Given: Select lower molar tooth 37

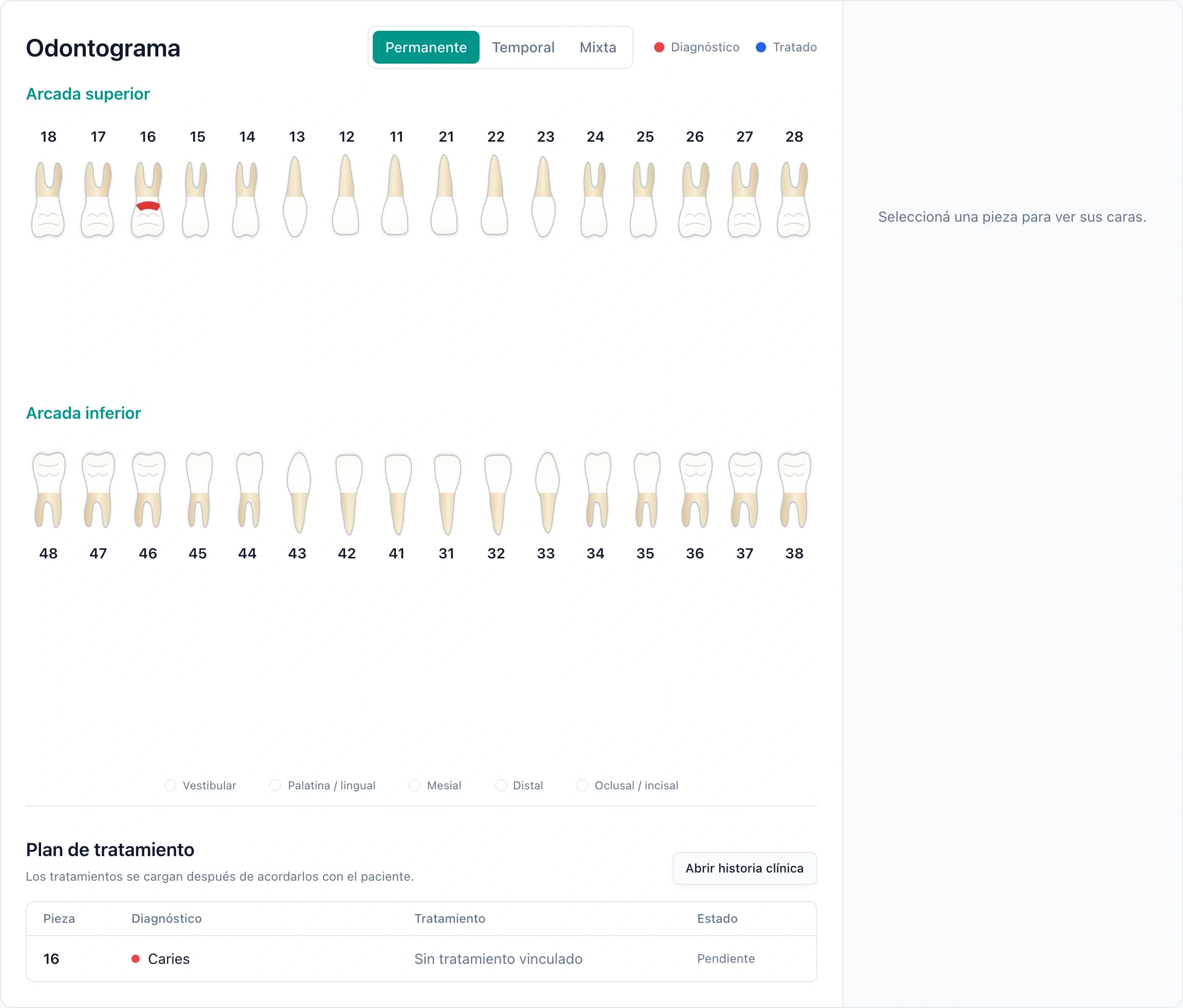Looking at the screenshot, I should click(745, 490).
